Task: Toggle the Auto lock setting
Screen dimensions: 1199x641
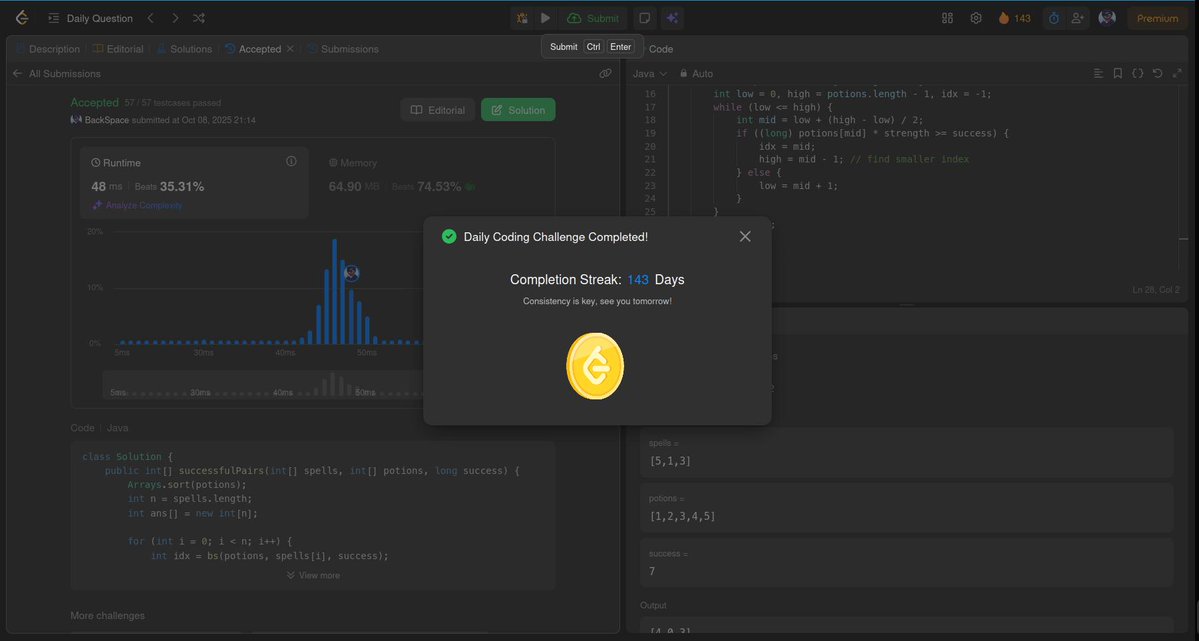Action: pos(696,73)
